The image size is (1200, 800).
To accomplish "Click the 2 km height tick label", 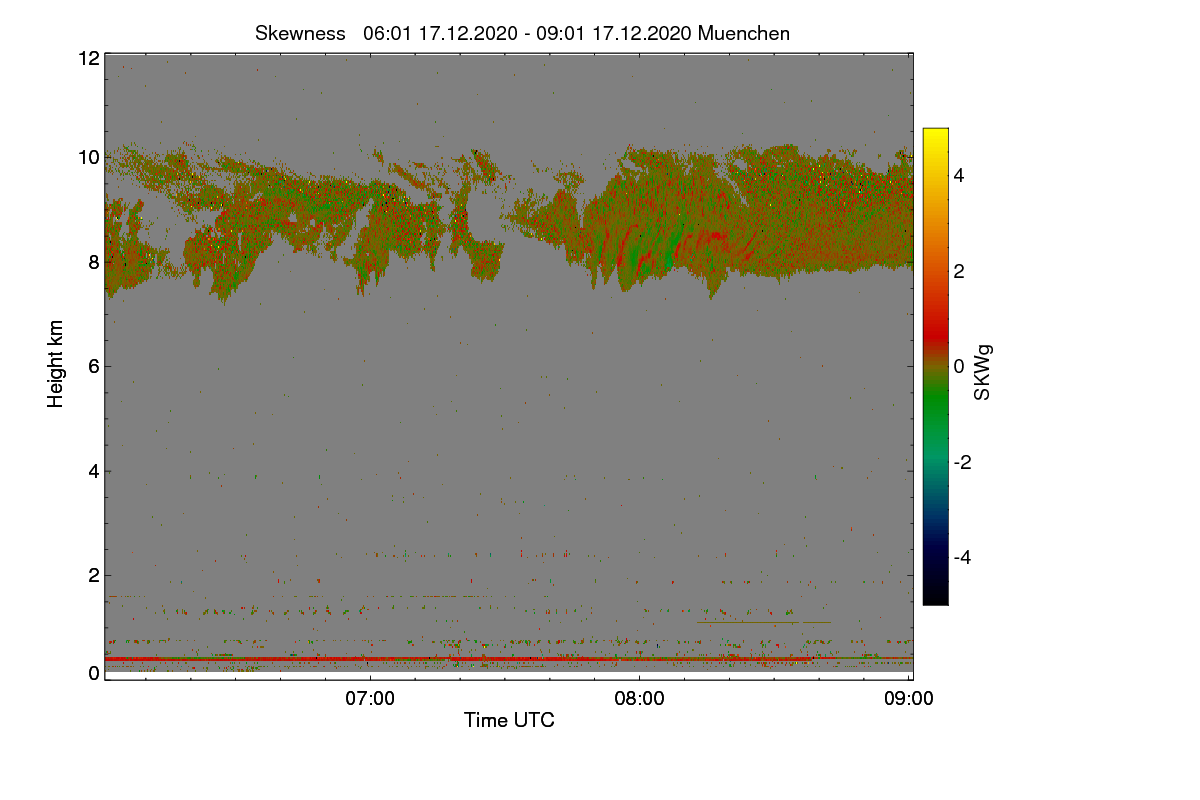I will pos(93,575).
